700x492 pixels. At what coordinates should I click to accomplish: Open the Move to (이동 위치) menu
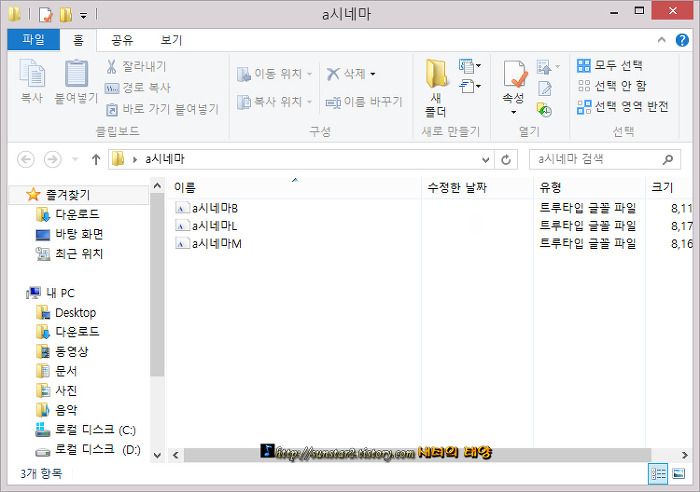274,74
